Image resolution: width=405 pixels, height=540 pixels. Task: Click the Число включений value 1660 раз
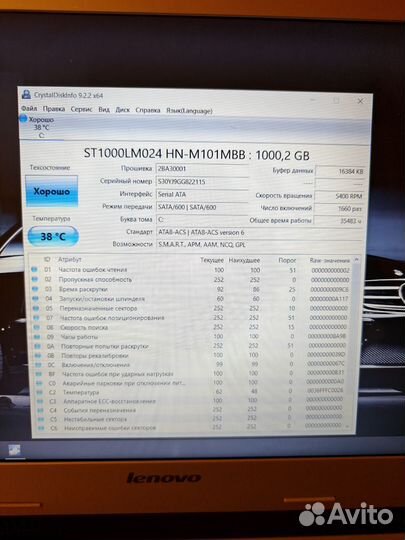tap(339, 209)
